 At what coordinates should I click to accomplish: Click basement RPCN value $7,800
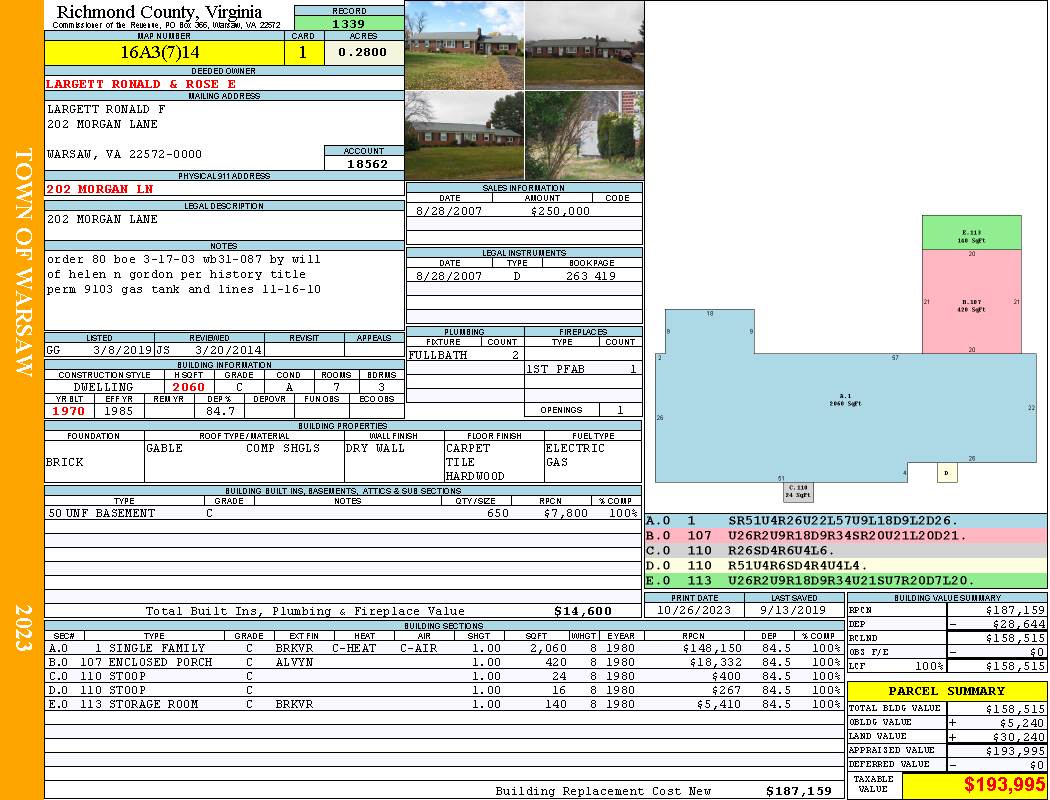[x=566, y=513]
